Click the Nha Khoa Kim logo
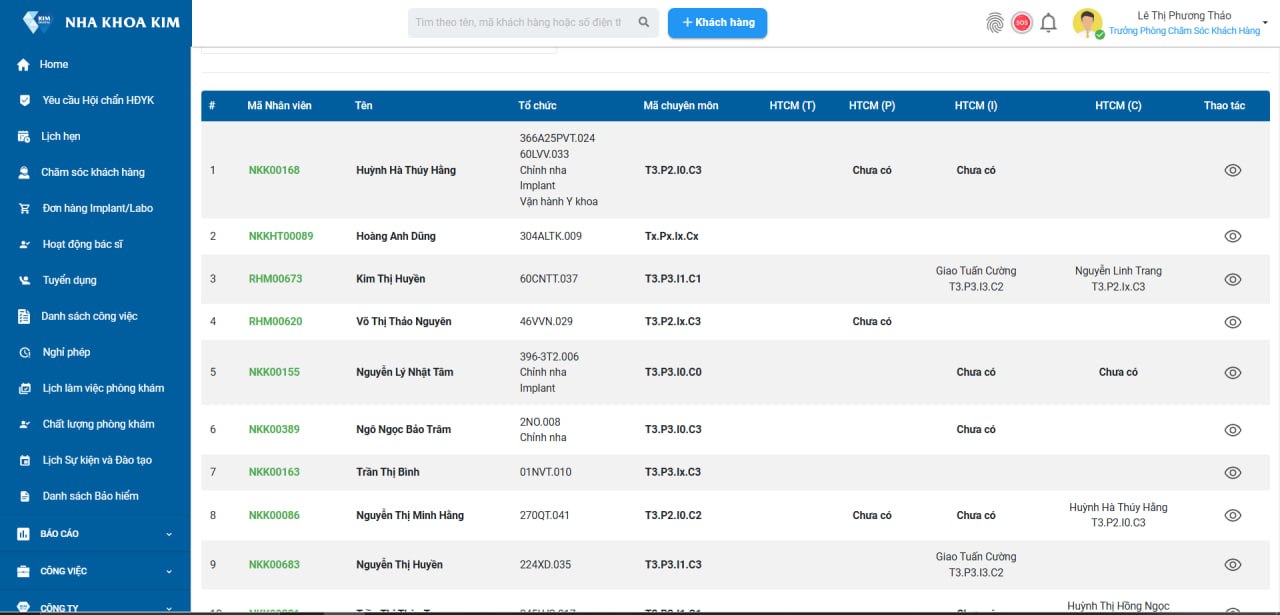 pos(37,22)
